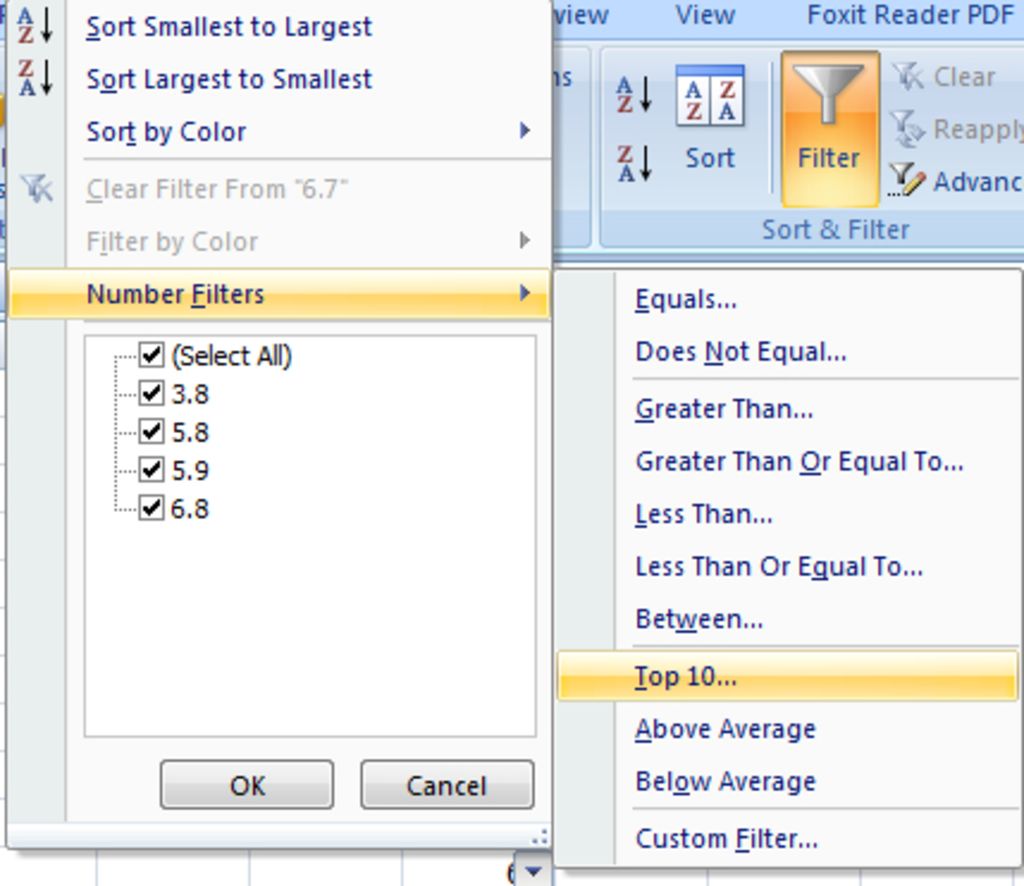
Task: Click the Clear filter ribbon icon
Action: pyautogui.click(x=908, y=76)
